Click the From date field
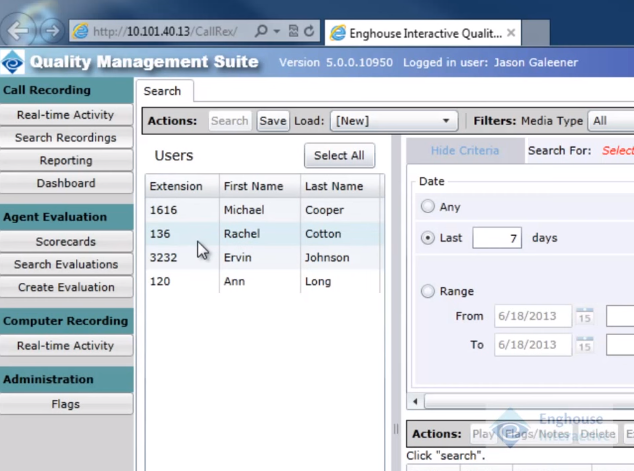634x471 pixels. (x=533, y=316)
